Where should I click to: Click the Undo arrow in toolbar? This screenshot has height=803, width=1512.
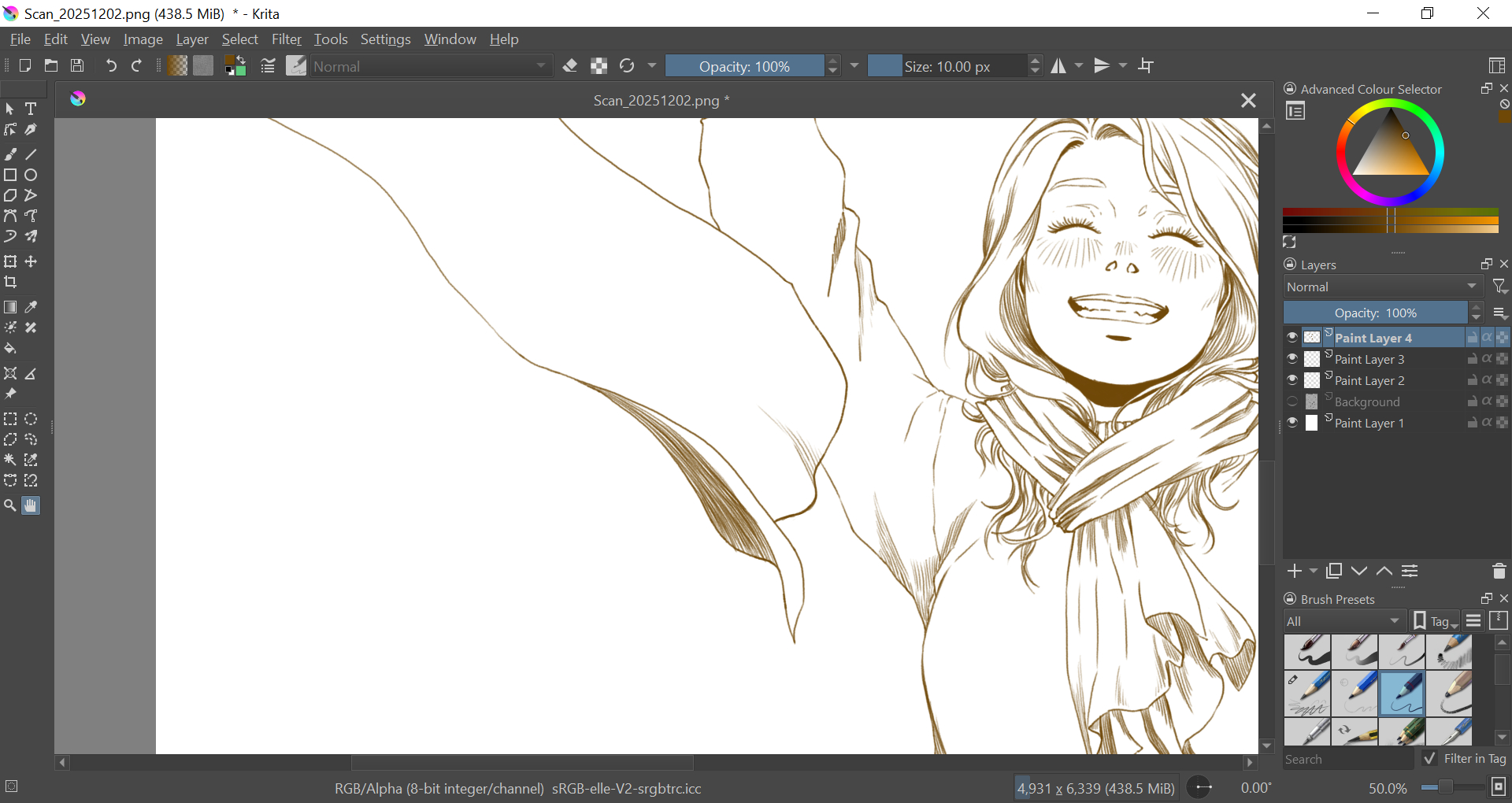pyautogui.click(x=111, y=66)
